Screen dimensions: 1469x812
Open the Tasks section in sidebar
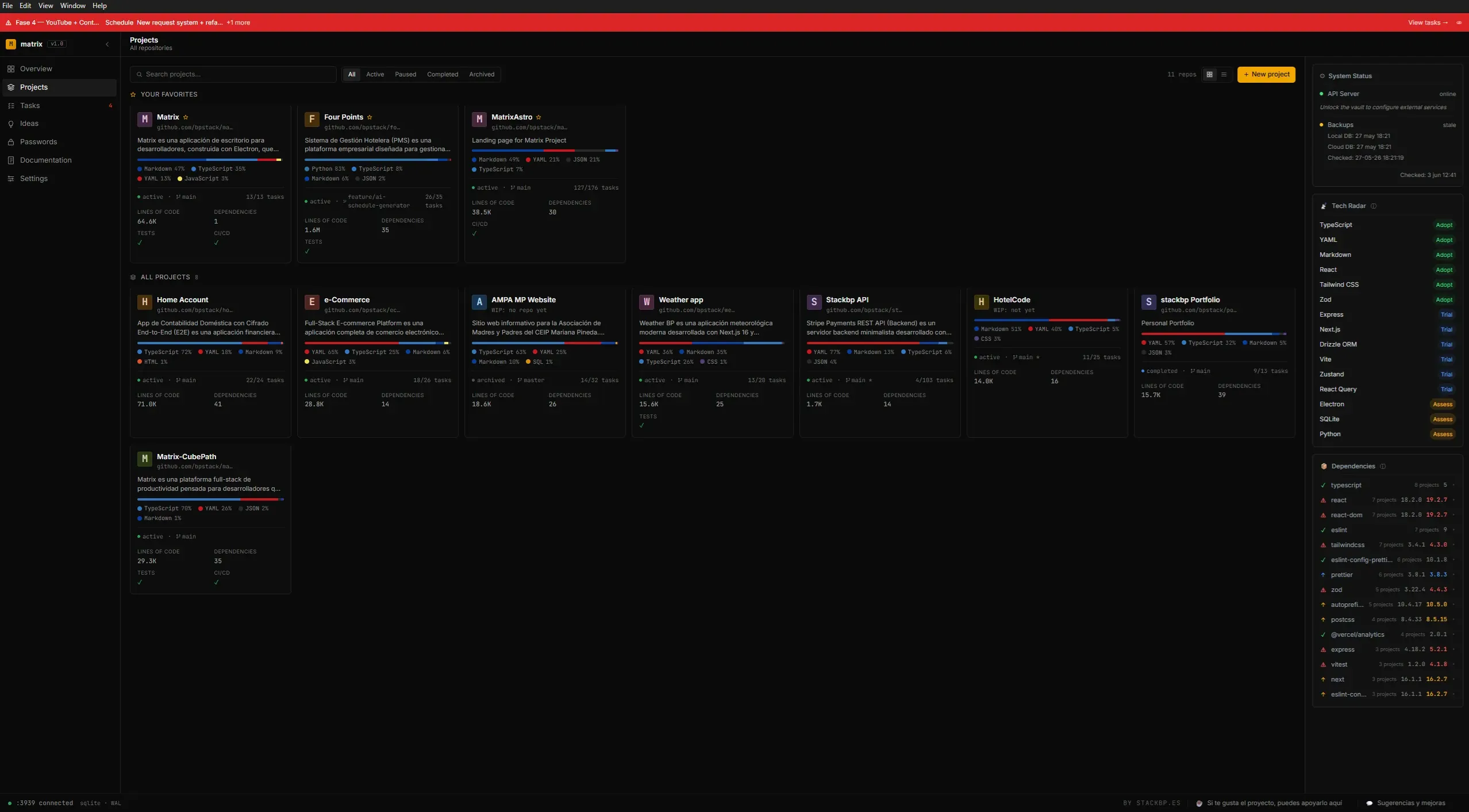click(60, 106)
